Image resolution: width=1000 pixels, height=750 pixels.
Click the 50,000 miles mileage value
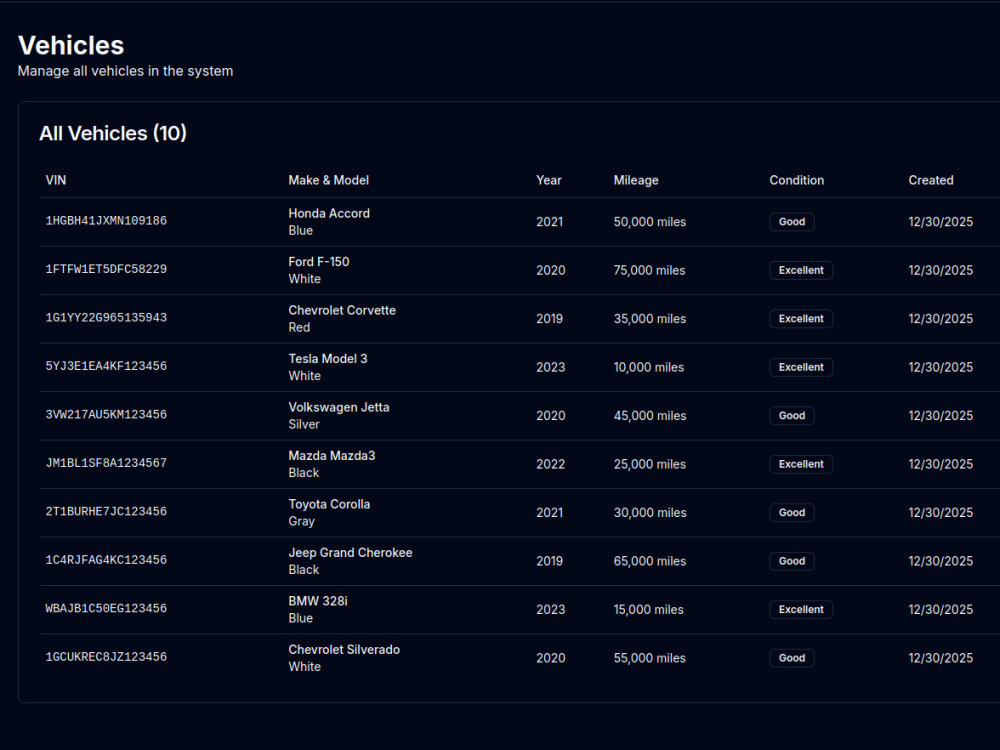(650, 222)
